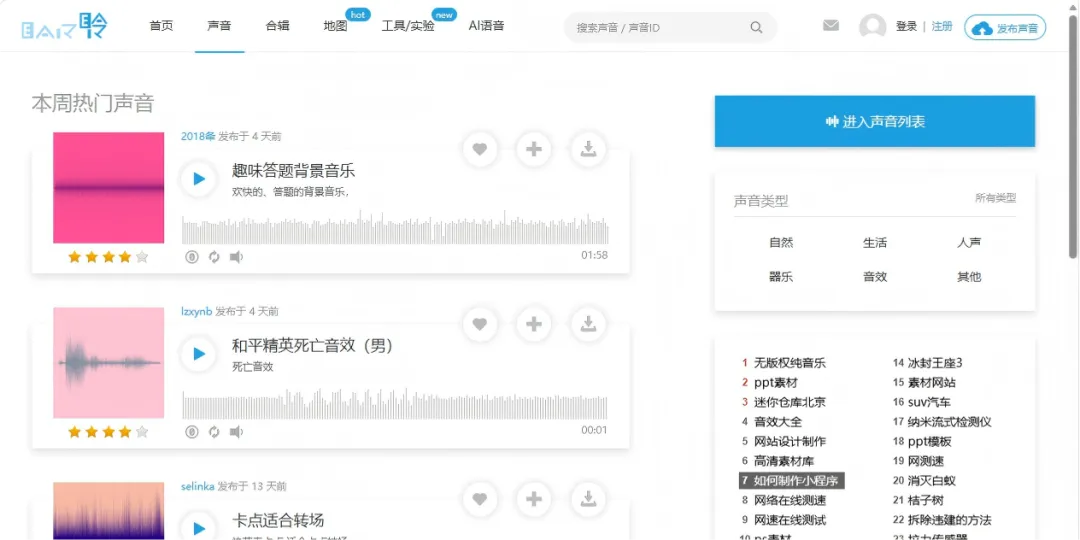Open the 所有类型 link
This screenshot has height=540, width=1080.
pyautogui.click(x=995, y=198)
